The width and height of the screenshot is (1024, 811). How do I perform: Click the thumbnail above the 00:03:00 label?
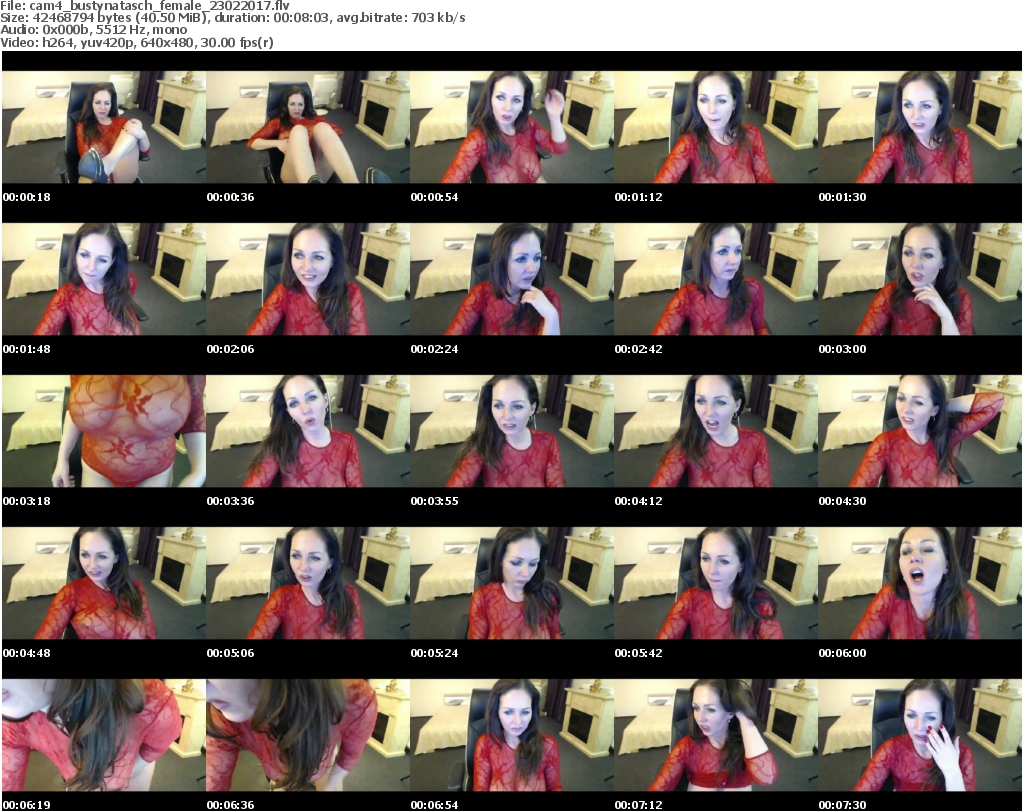[x=920, y=279]
